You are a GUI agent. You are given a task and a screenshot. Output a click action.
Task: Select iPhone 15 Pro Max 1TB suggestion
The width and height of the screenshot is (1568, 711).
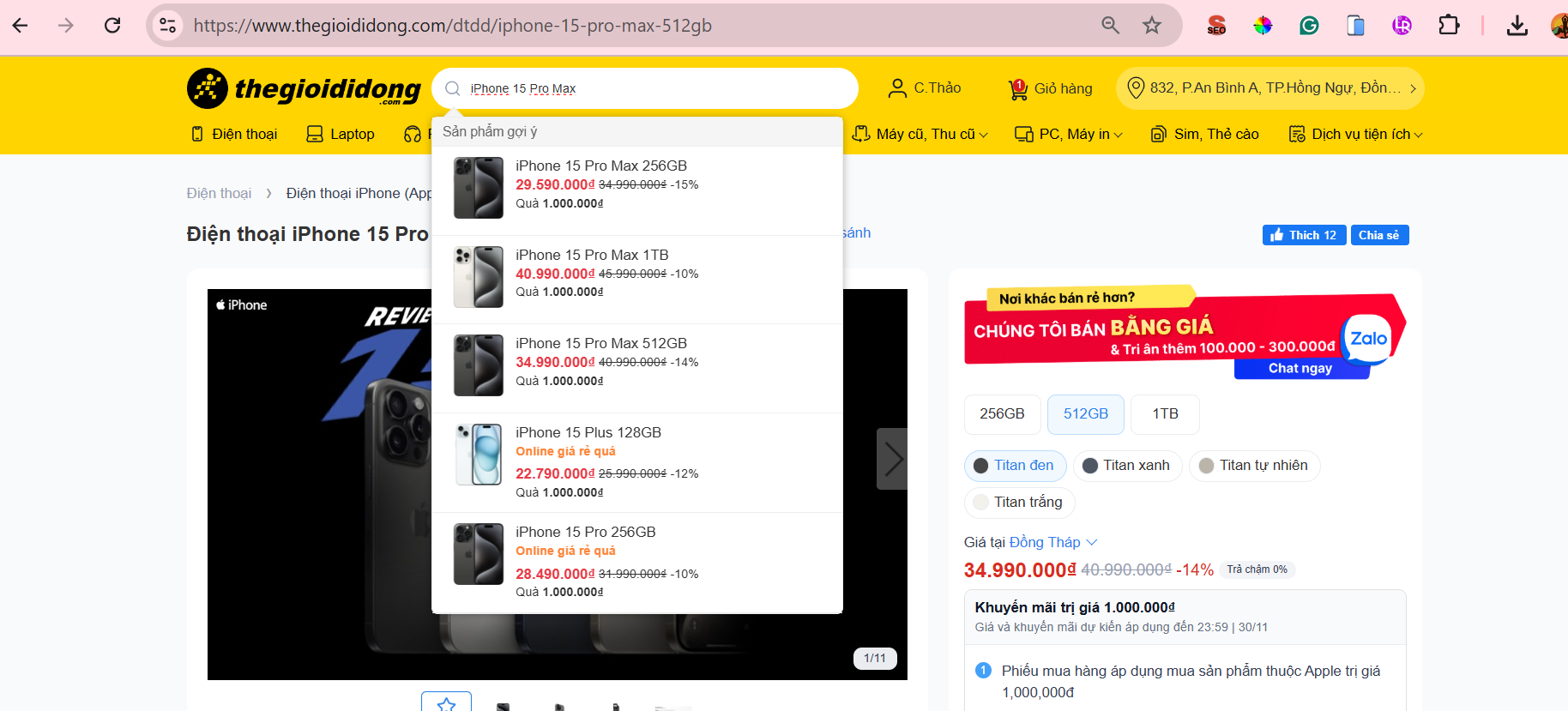[x=592, y=256]
